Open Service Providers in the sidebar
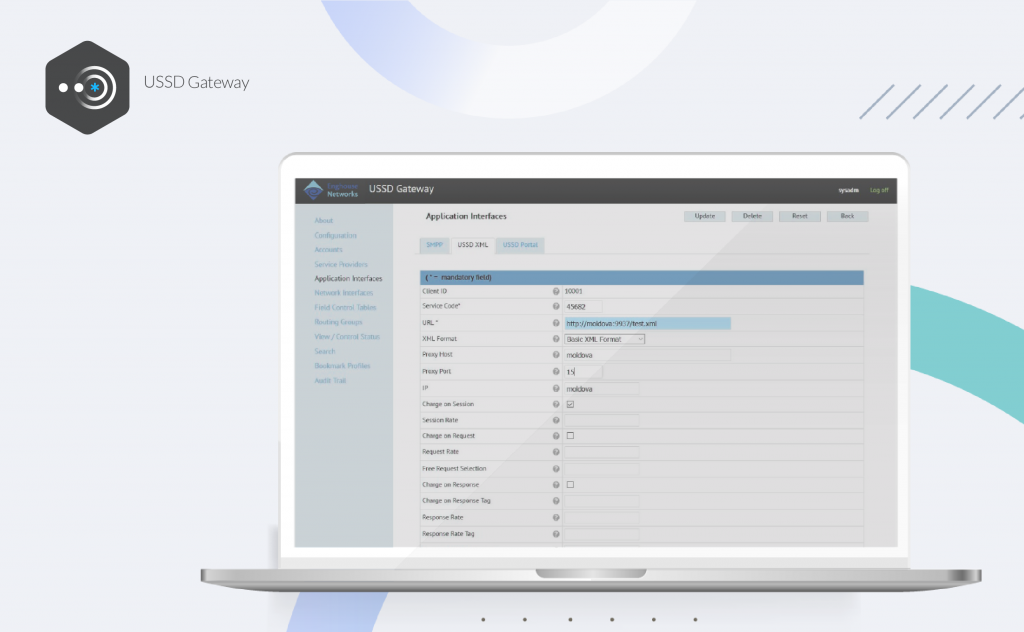This screenshot has width=1024, height=632. [x=341, y=264]
